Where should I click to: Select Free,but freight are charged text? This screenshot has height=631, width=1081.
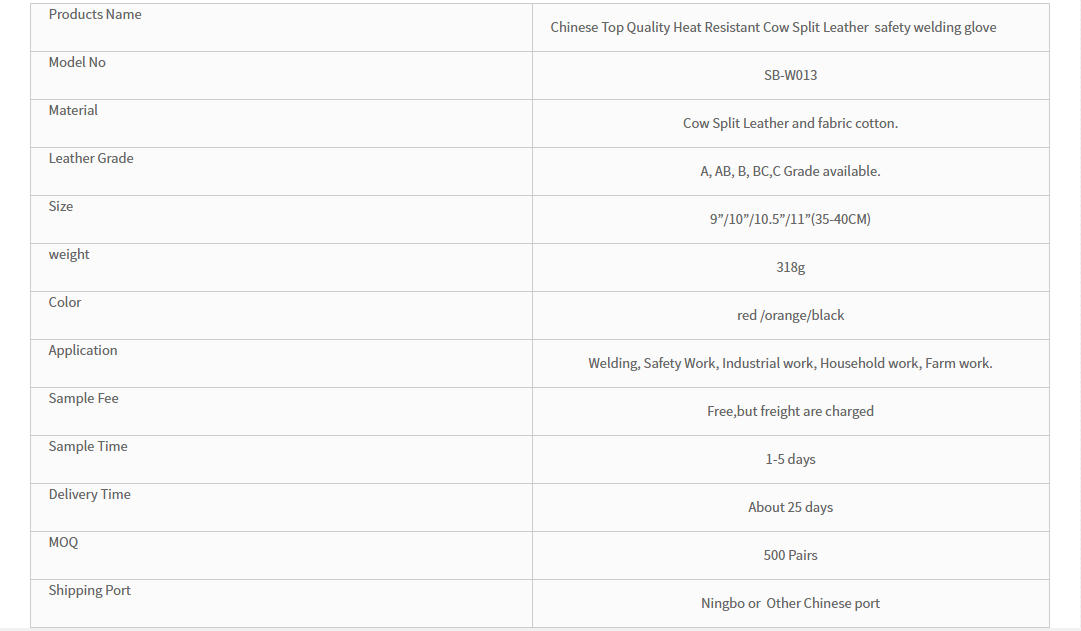790,411
